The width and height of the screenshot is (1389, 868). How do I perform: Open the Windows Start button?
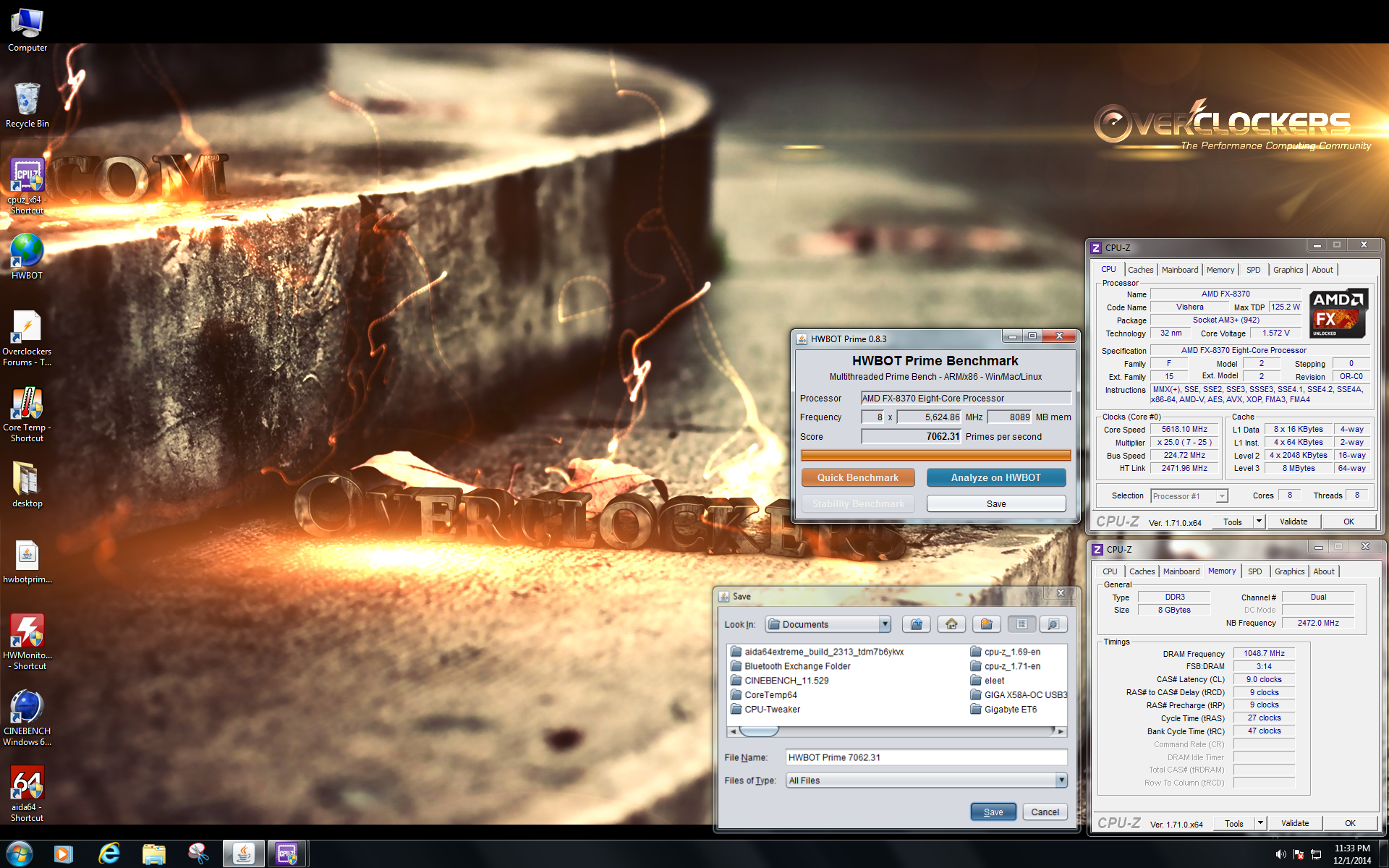tap(20, 854)
